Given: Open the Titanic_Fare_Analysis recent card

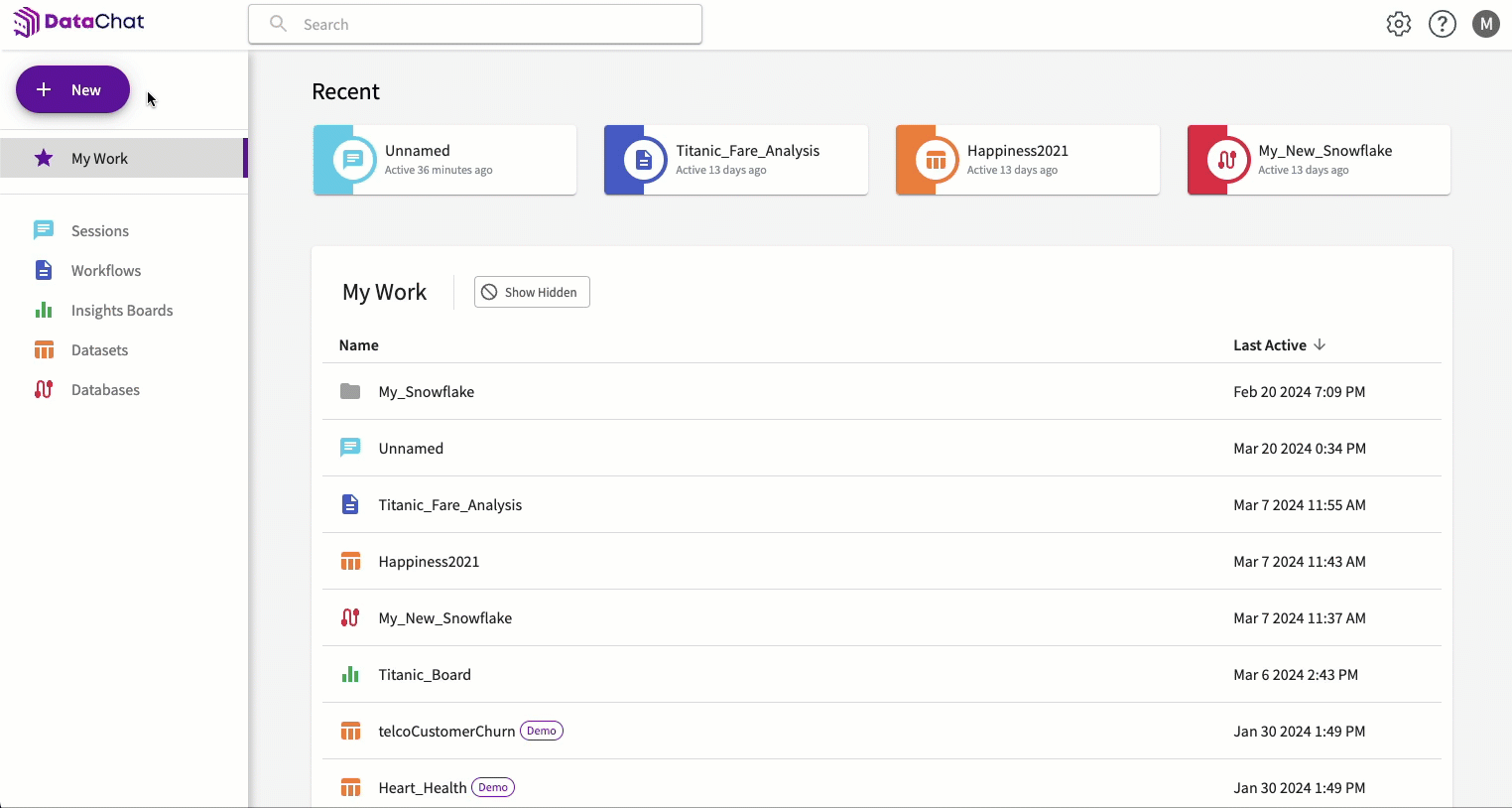Looking at the screenshot, I should (736, 160).
